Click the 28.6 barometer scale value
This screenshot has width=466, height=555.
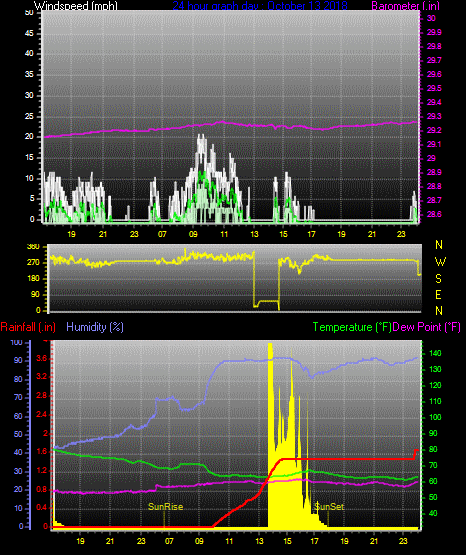(x=434, y=214)
